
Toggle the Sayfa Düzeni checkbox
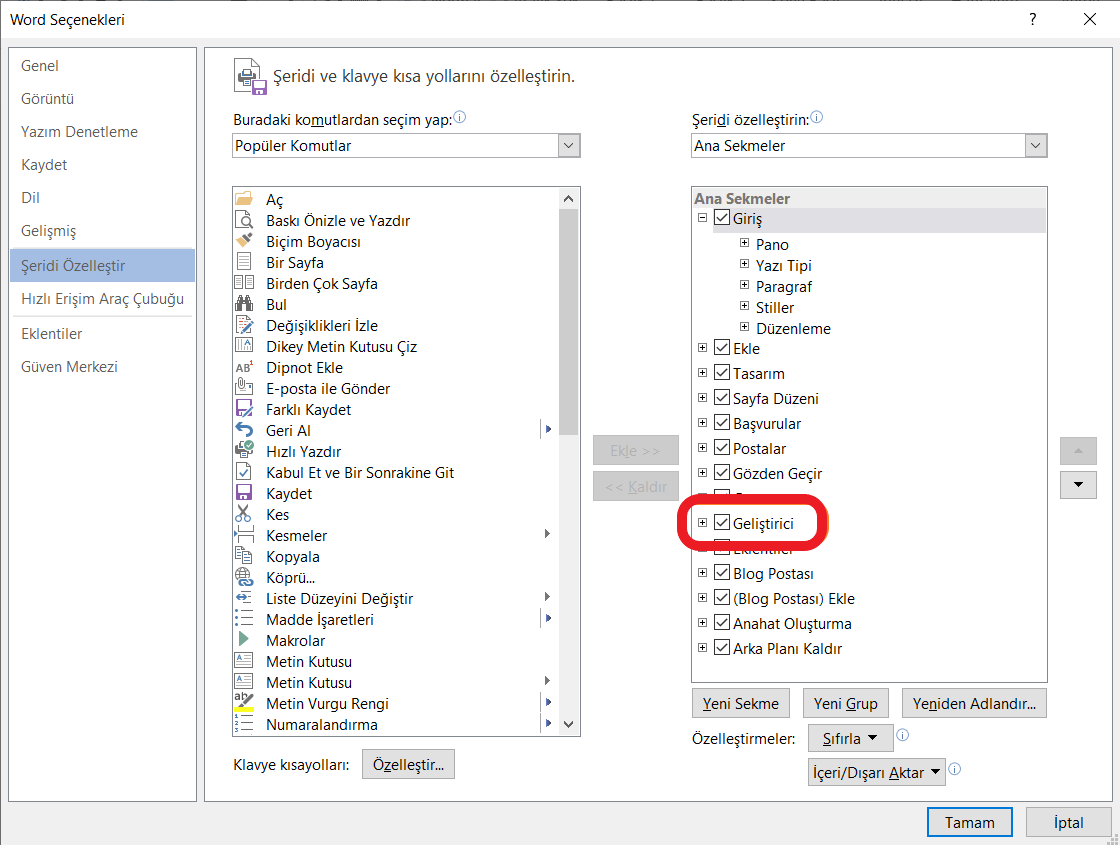pyautogui.click(x=722, y=398)
